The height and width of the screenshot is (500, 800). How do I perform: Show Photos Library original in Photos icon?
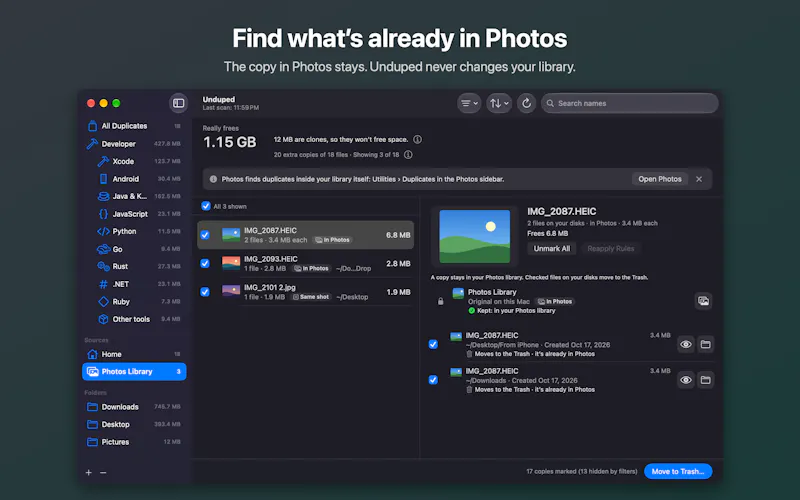pyautogui.click(x=703, y=301)
